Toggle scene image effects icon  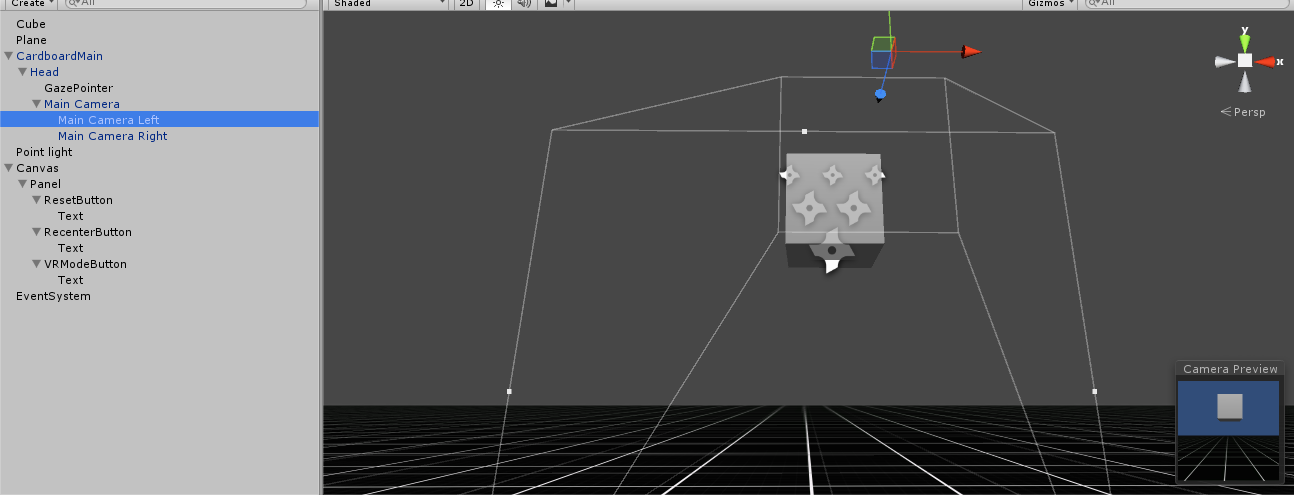550,3
